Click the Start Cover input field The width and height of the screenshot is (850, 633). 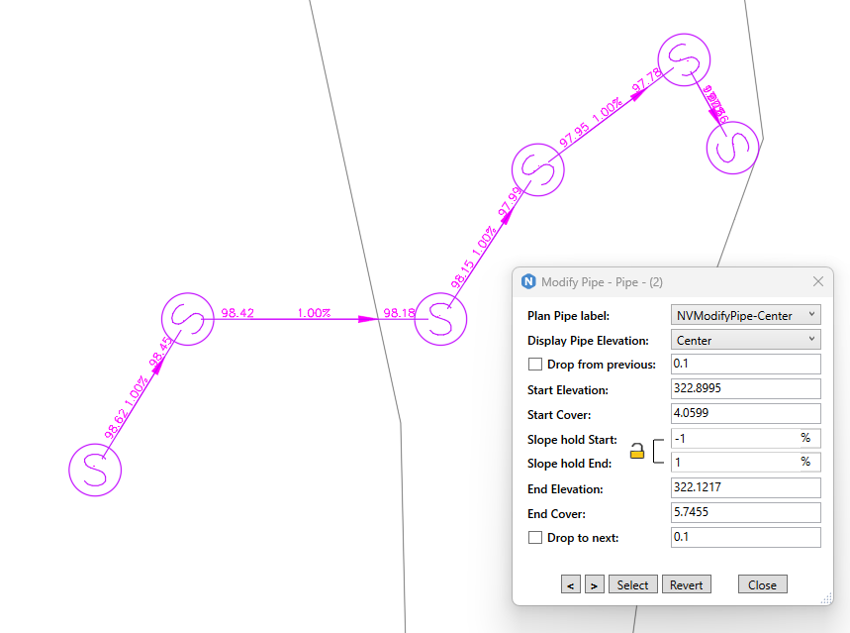point(745,413)
